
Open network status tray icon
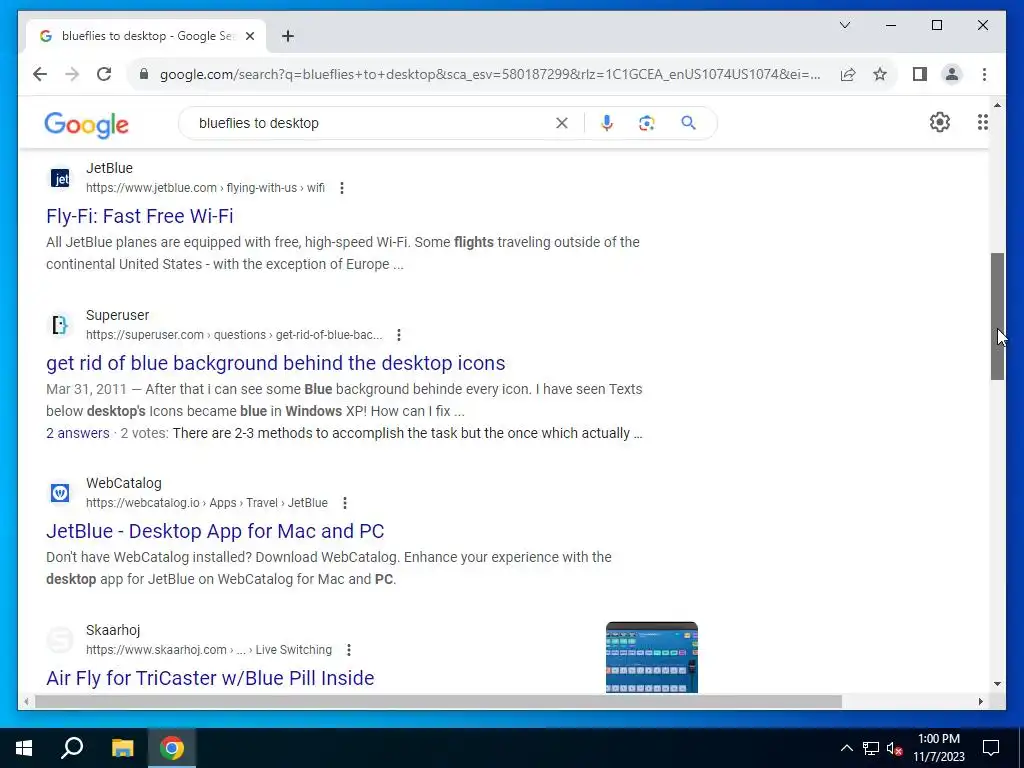click(870, 748)
